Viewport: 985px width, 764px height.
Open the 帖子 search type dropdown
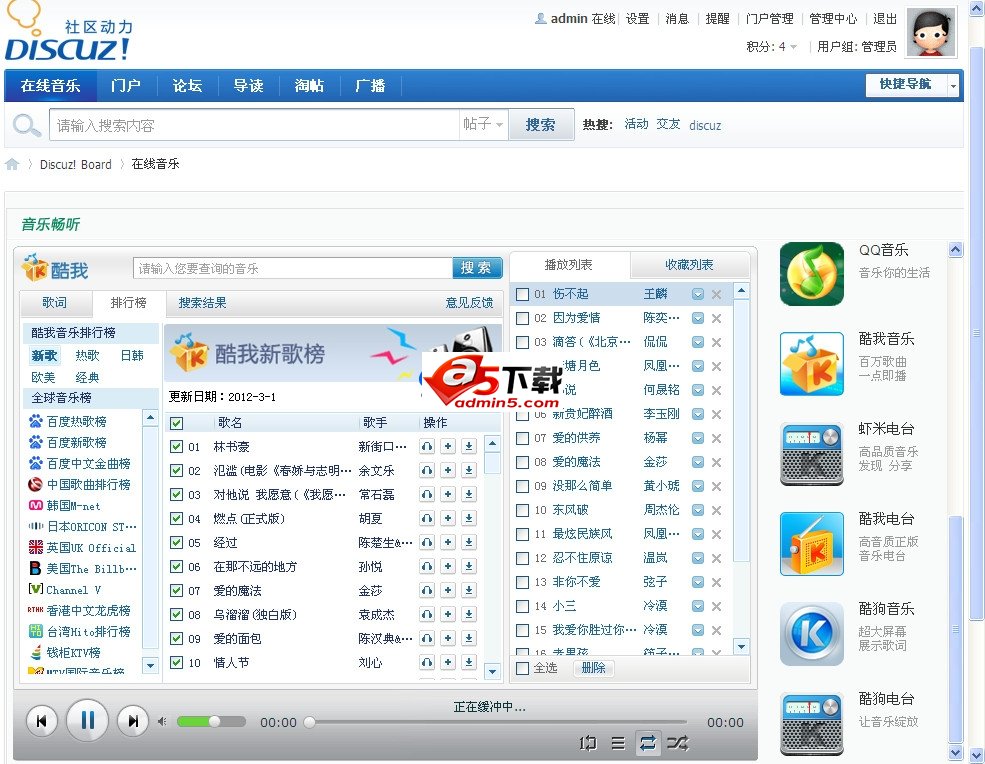pyautogui.click(x=483, y=125)
